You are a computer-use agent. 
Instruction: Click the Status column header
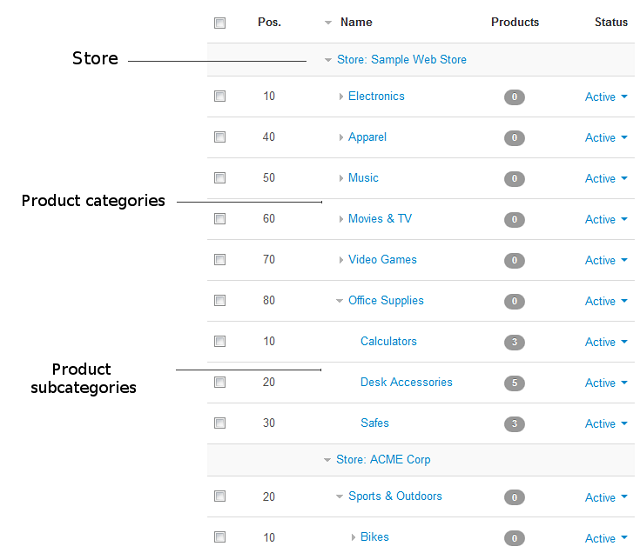coord(611,22)
